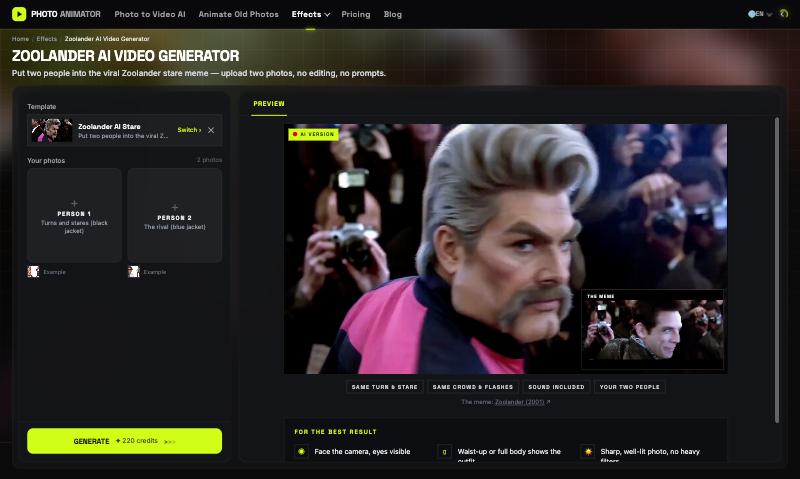Open the Zoolander (2001) meme link
The image size is (800, 479).
[x=520, y=402]
